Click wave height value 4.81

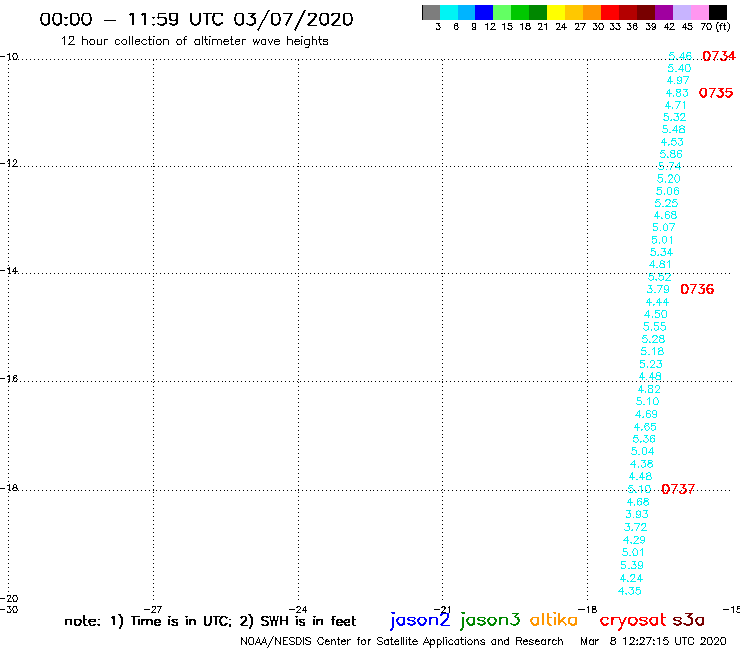[x=660, y=264]
